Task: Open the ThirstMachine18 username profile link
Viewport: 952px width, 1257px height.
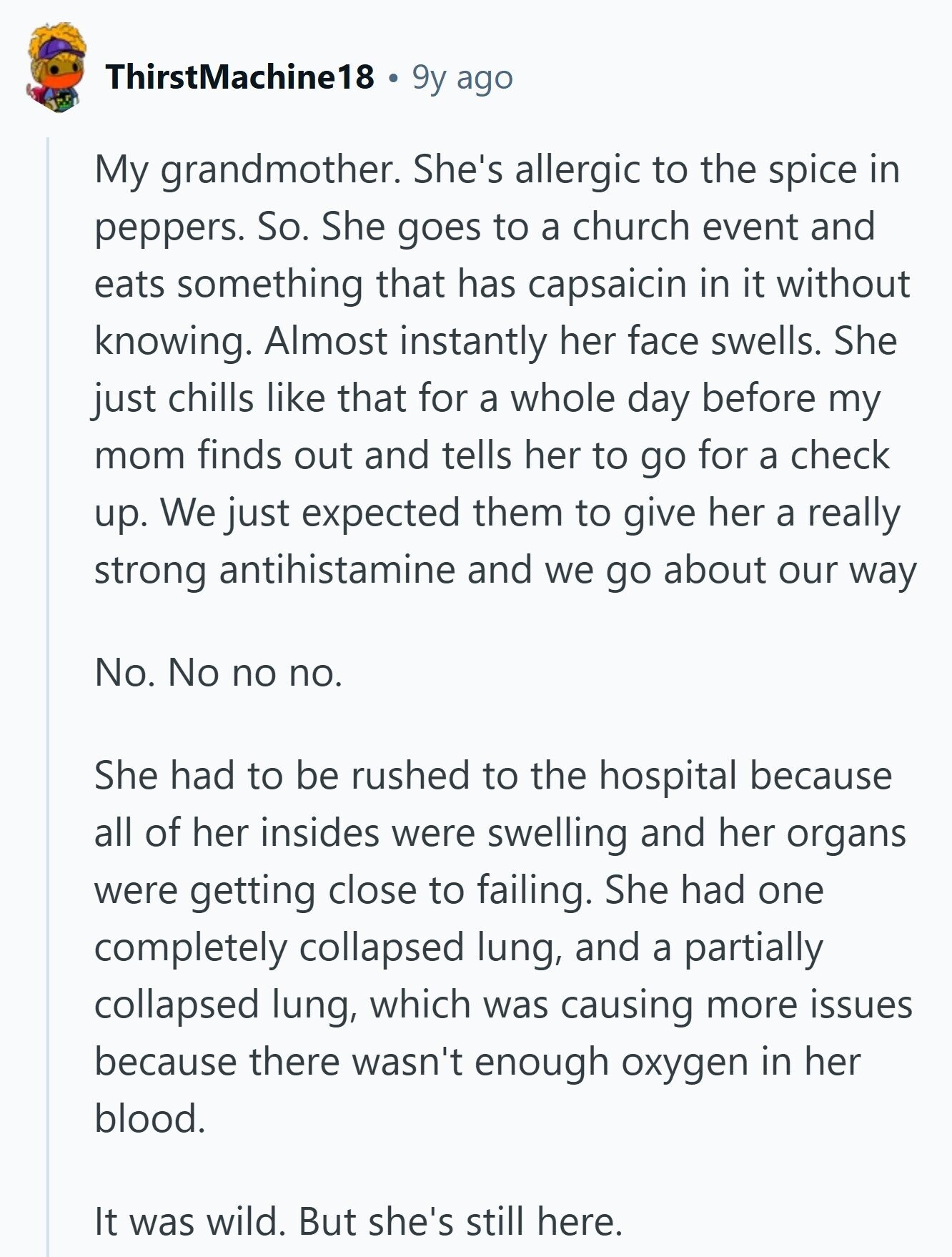Action: 239,77
